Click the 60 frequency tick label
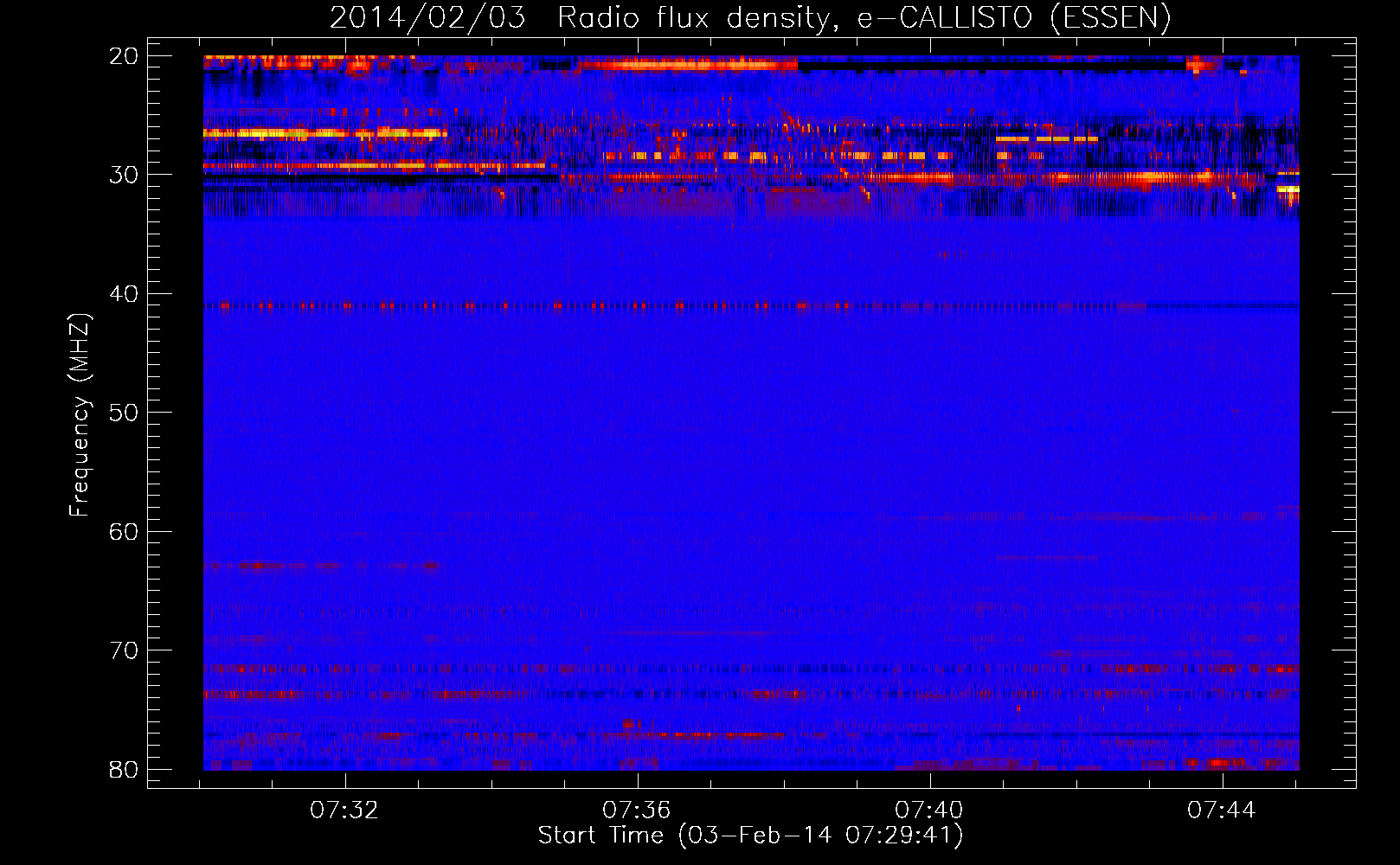 pyautogui.click(x=124, y=531)
